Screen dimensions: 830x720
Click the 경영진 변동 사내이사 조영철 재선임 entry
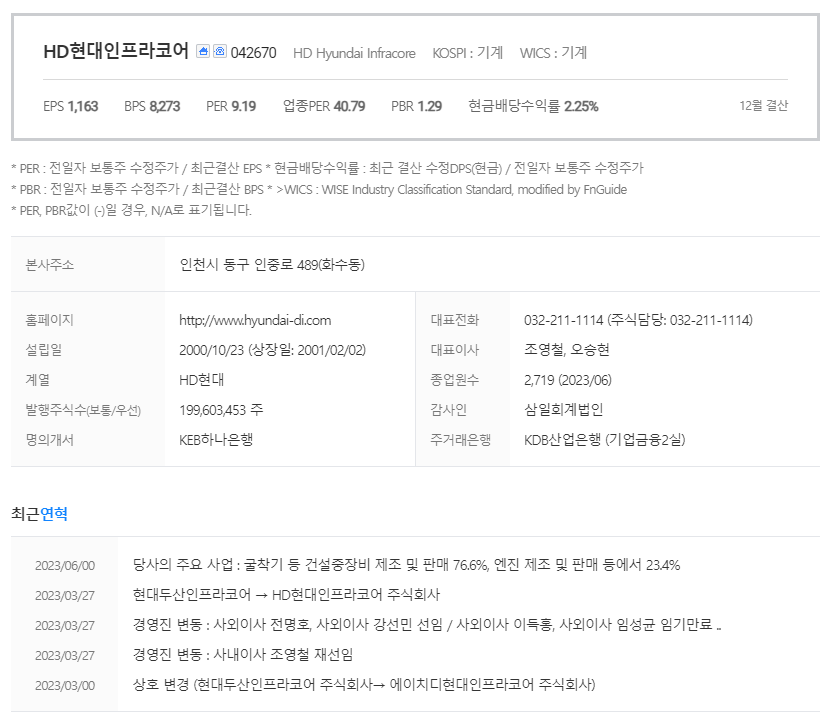coord(243,655)
